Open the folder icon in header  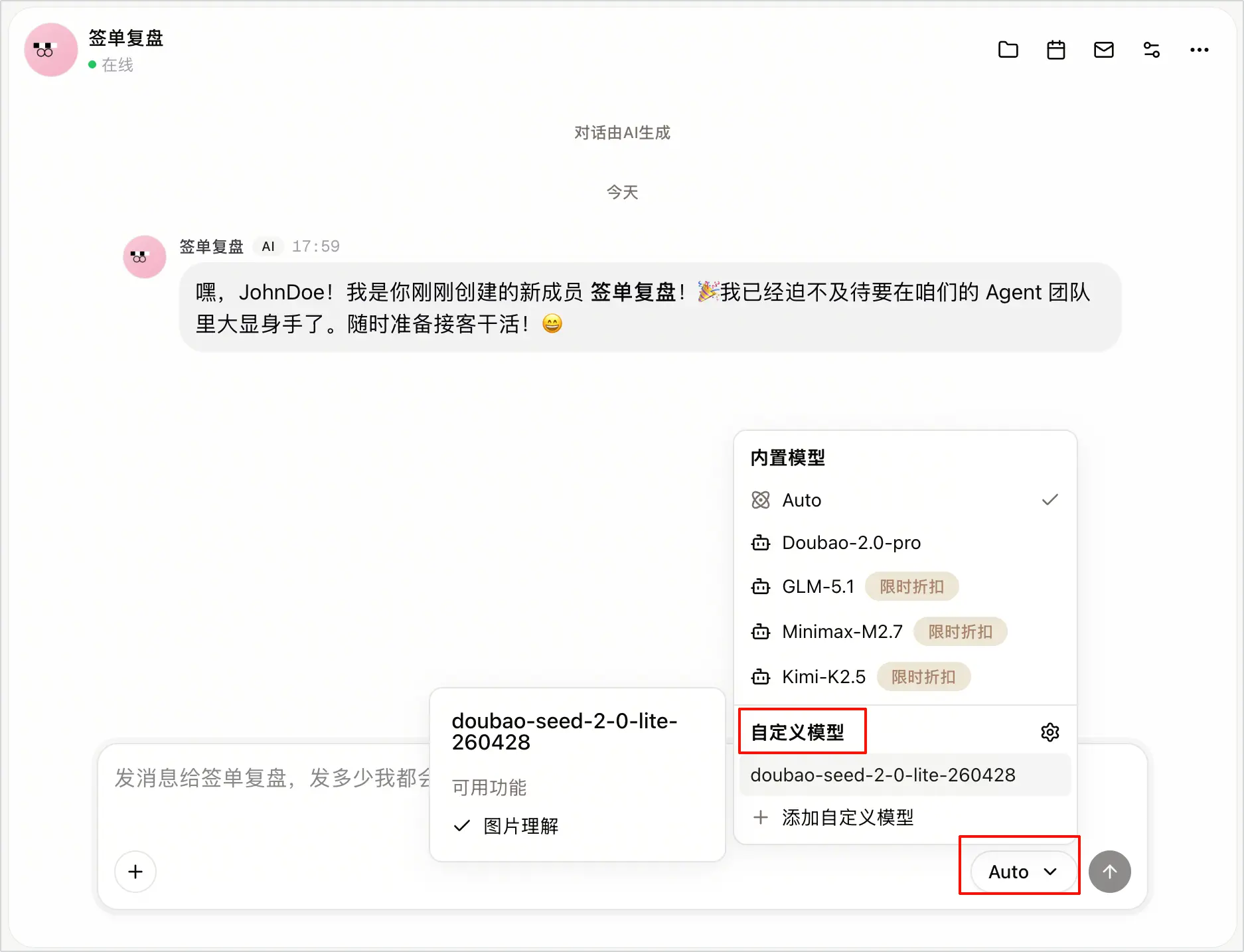pyautogui.click(x=1008, y=50)
